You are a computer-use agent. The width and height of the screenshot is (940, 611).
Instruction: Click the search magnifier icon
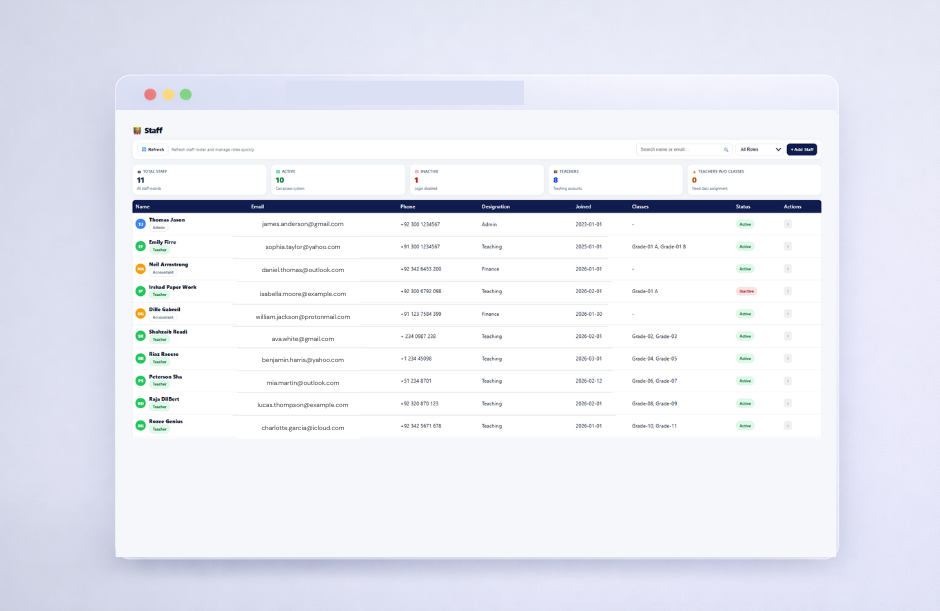tap(725, 149)
